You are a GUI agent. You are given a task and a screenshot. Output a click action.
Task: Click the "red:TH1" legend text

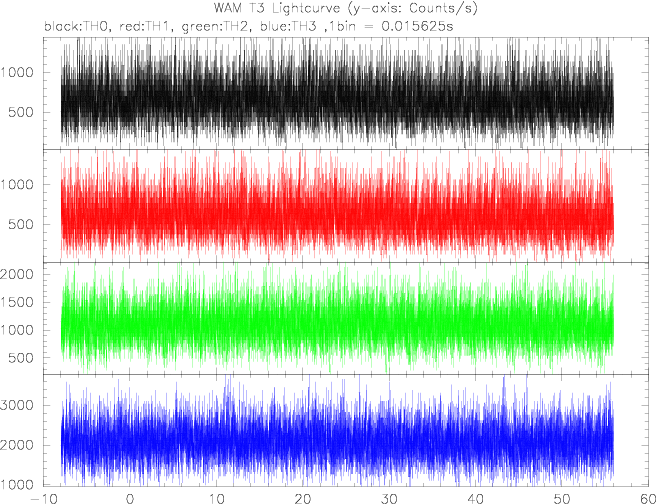[147, 26]
